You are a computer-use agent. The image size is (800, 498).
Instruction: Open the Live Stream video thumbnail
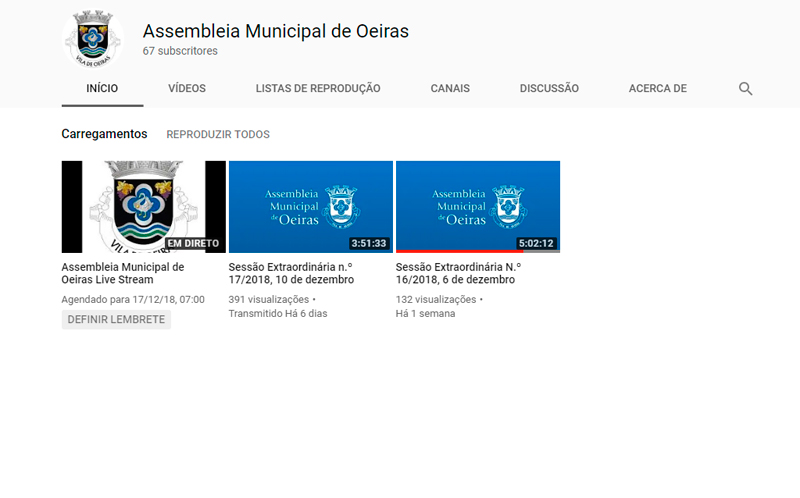coord(143,207)
